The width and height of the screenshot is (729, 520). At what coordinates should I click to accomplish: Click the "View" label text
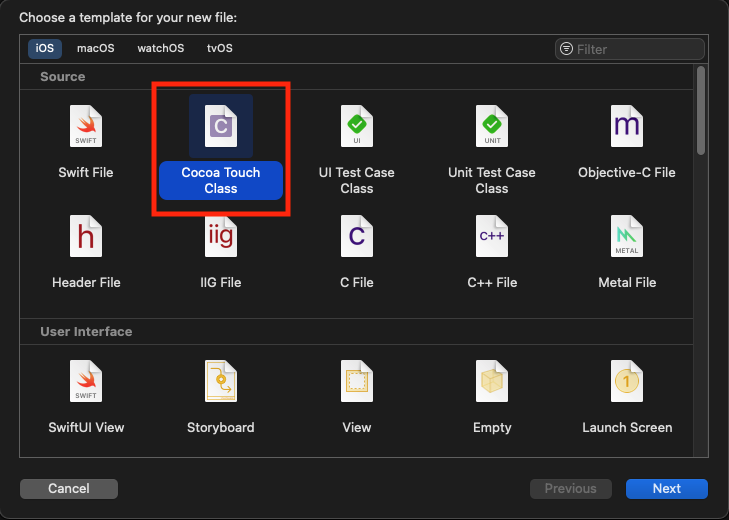coord(357,427)
